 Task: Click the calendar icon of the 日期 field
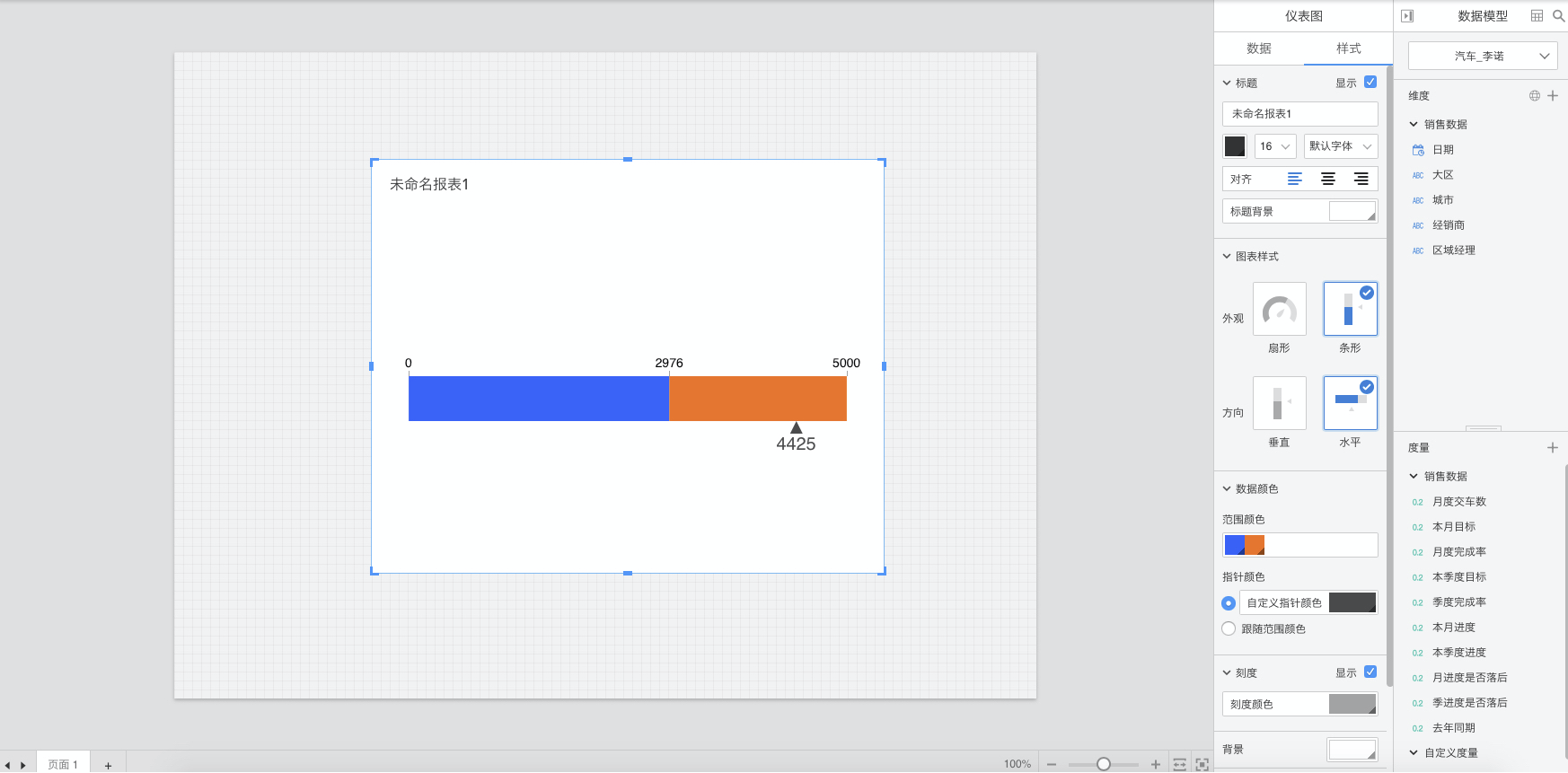point(1419,150)
